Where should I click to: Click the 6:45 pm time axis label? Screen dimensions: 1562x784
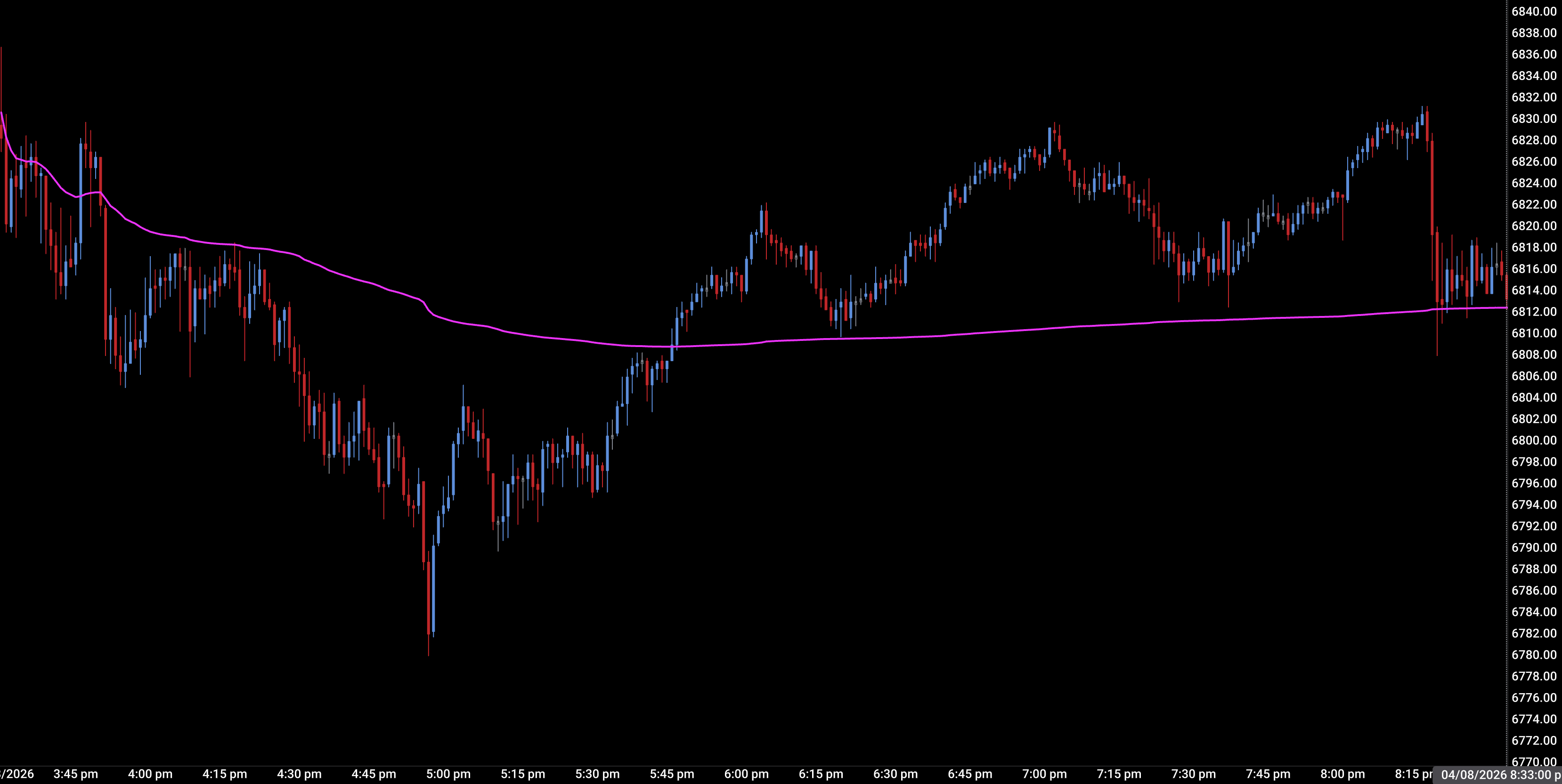click(x=970, y=774)
